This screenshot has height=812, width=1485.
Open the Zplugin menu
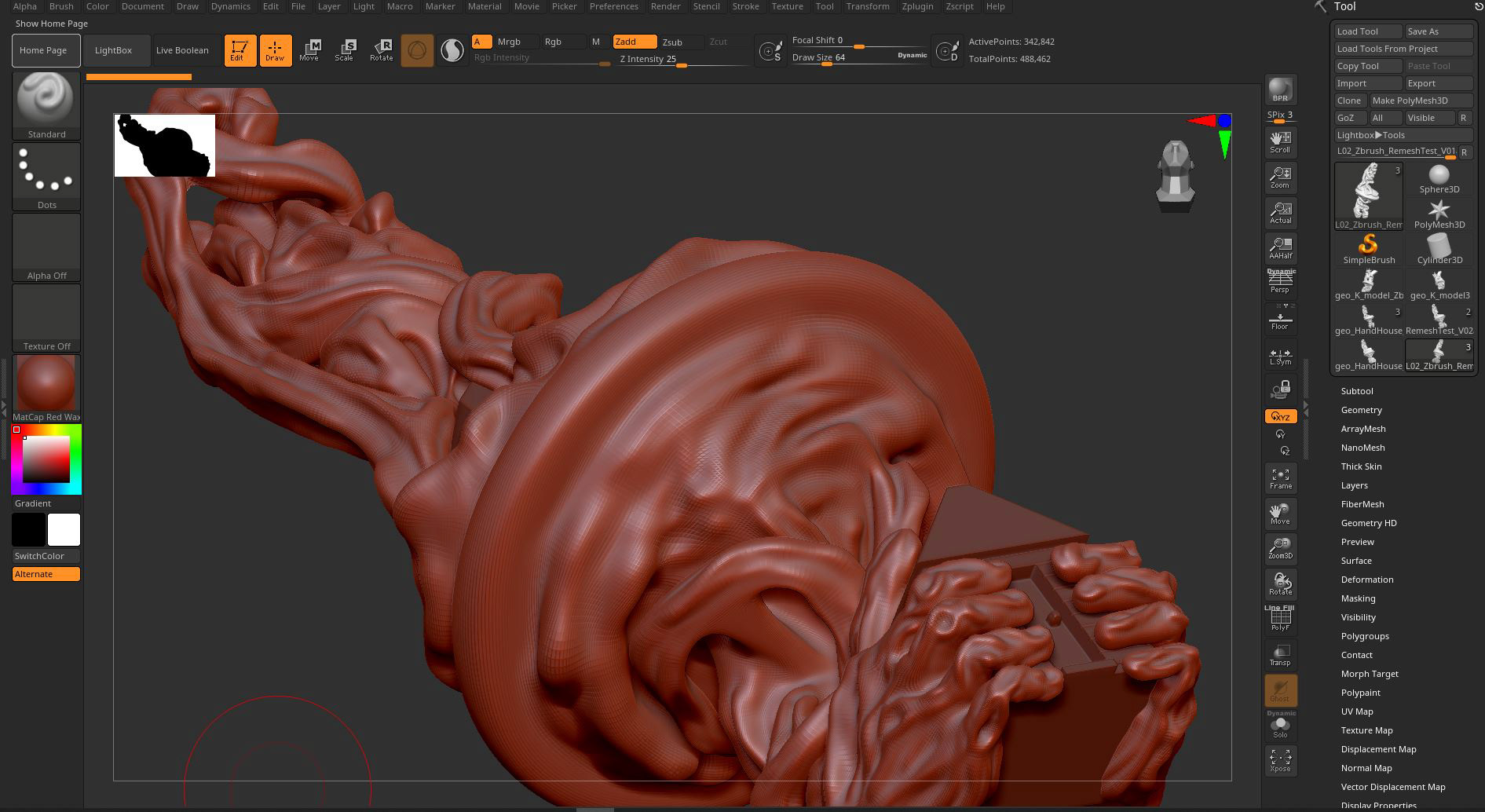pos(917,6)
